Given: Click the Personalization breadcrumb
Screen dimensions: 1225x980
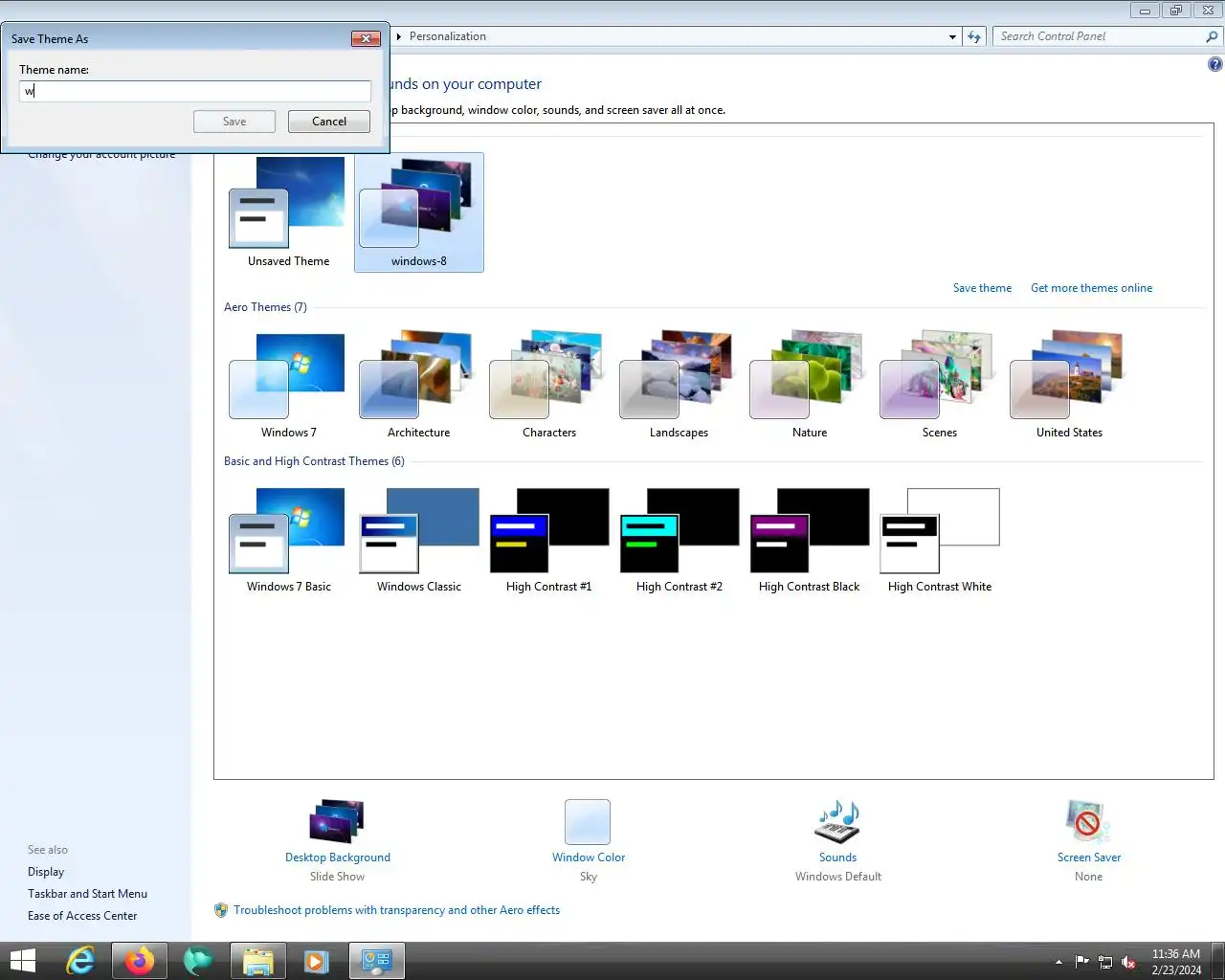Looking at the screenshot, I should tap(448, 36).
